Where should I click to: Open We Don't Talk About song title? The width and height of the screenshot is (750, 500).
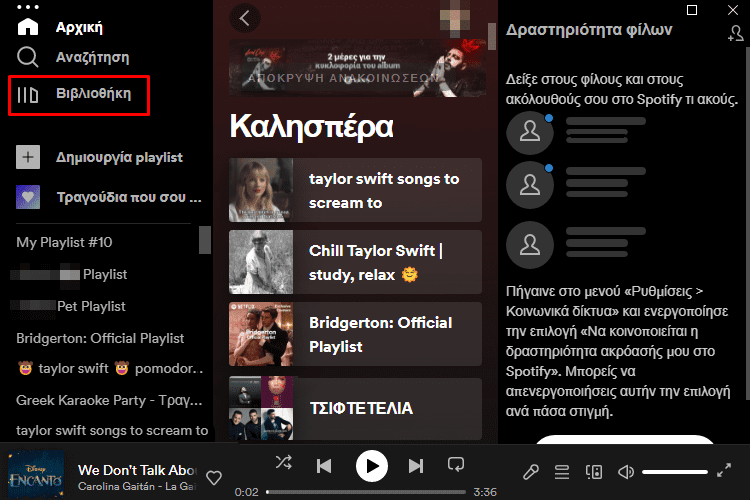tap(137, 470)
